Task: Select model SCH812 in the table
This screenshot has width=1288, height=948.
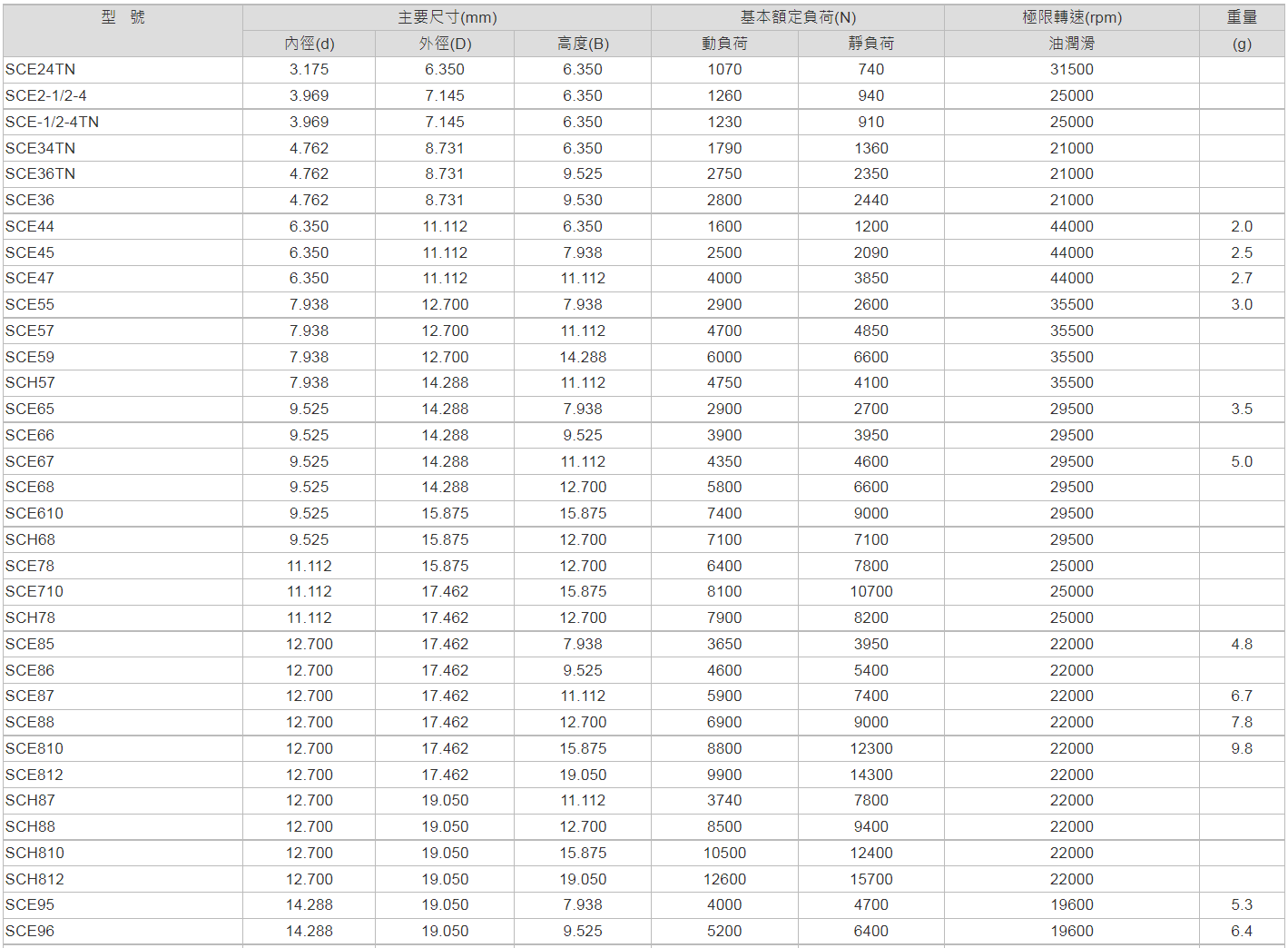Action: tap(34, 879)
